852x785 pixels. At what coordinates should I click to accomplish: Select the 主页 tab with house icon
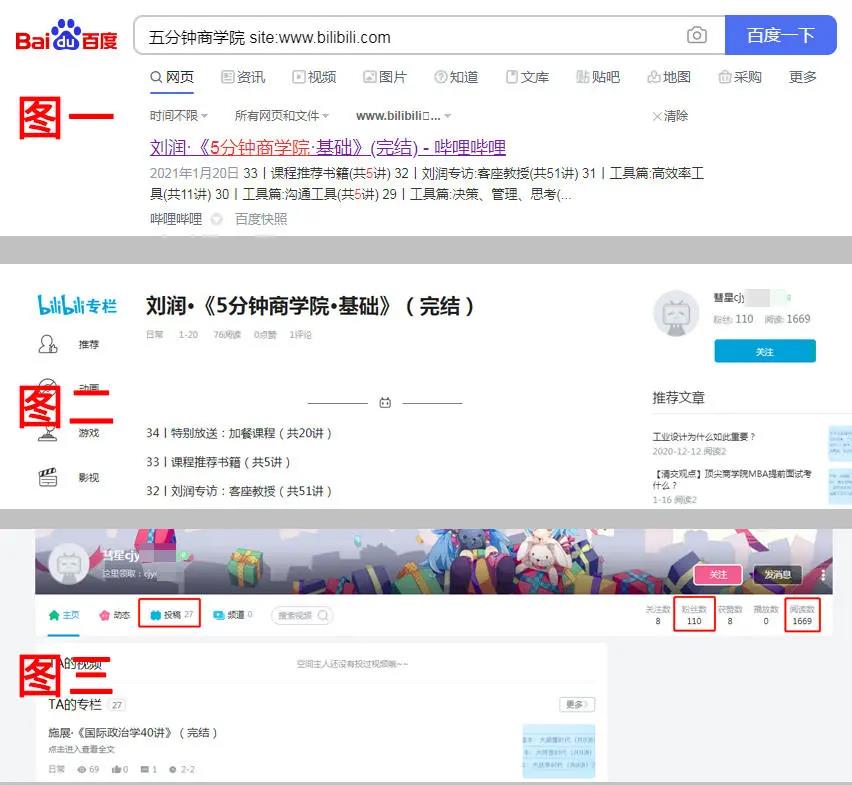point(64,615)
